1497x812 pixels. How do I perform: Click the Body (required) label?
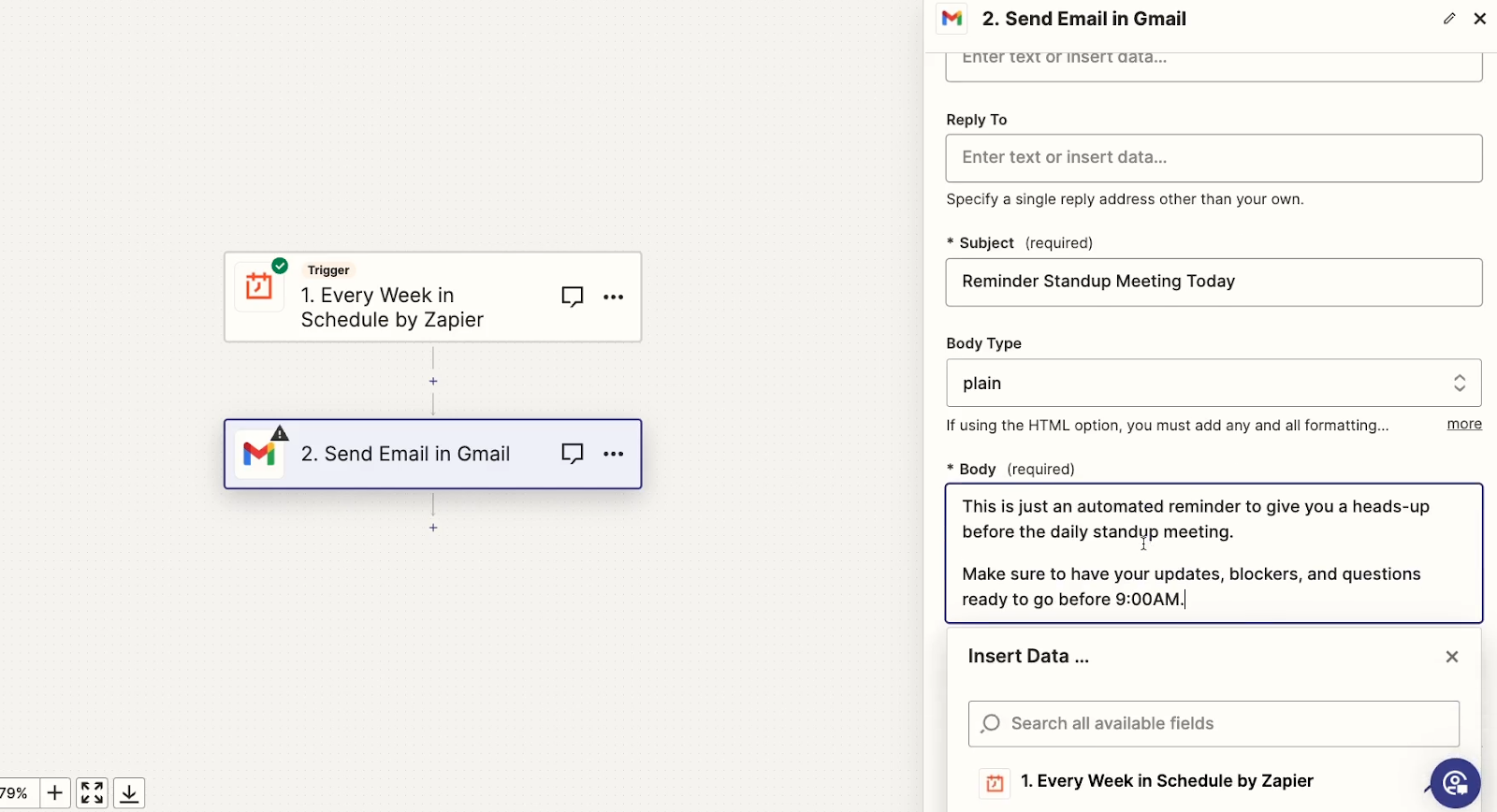coord(1010,470)
